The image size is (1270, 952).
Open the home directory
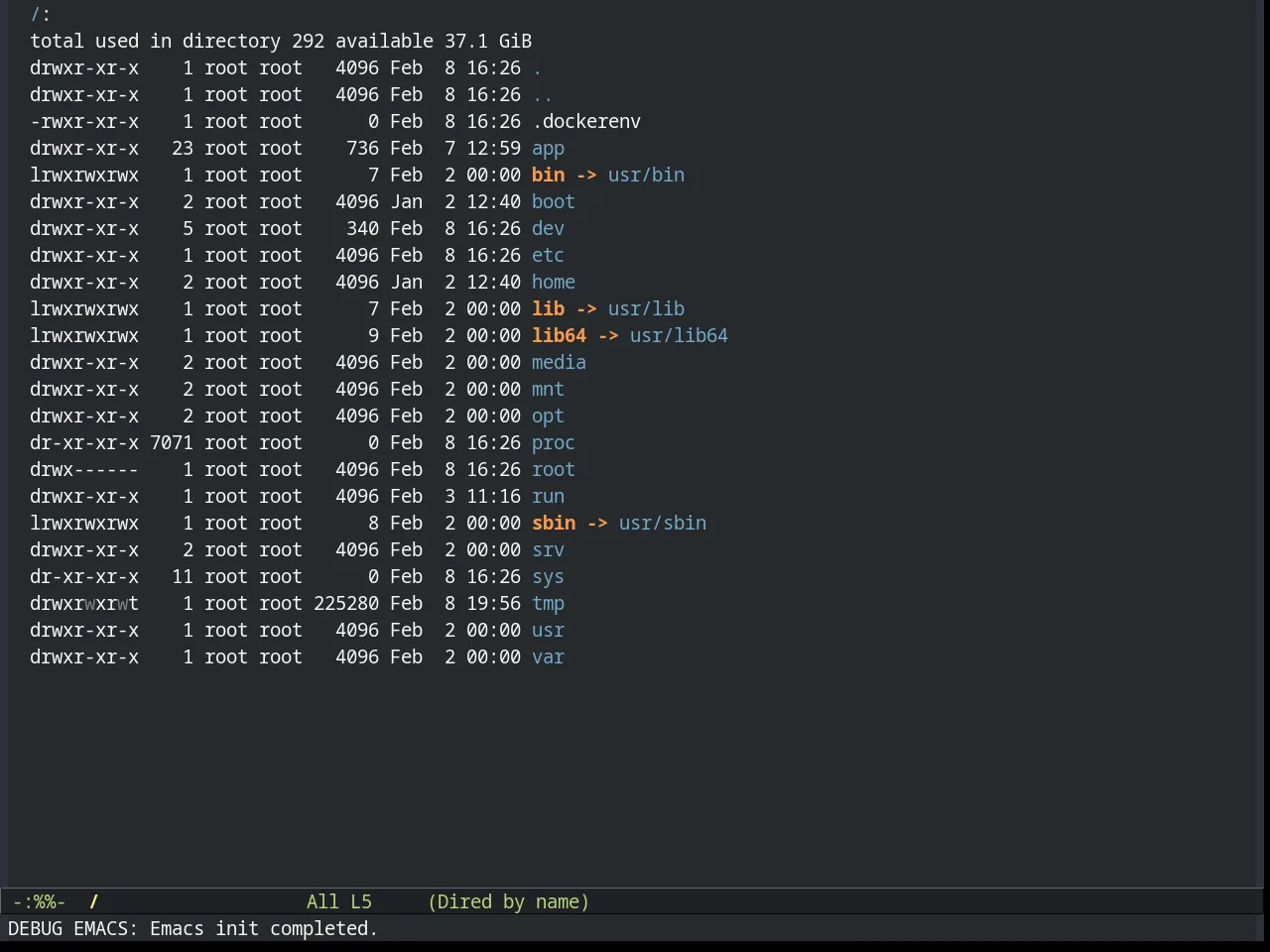(554, 283)
